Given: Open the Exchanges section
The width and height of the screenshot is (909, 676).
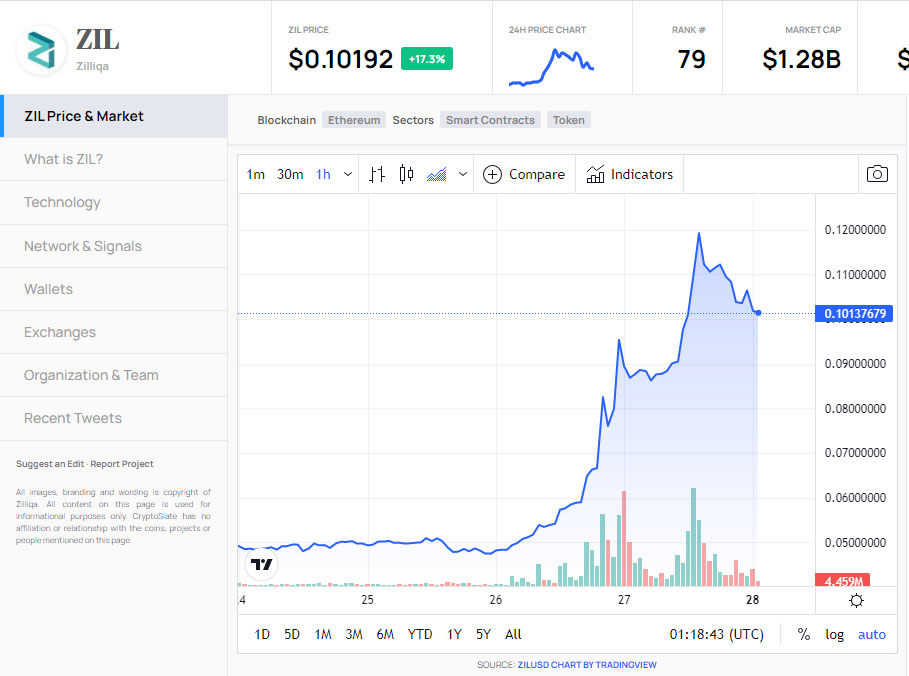Looking at the screenshot, I should coord(114,332).
